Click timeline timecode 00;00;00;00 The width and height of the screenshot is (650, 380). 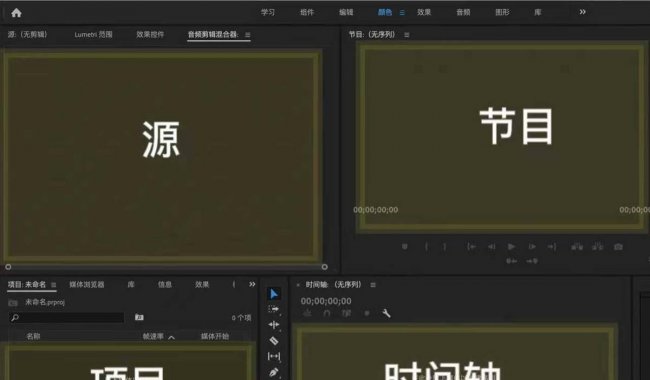326,301
